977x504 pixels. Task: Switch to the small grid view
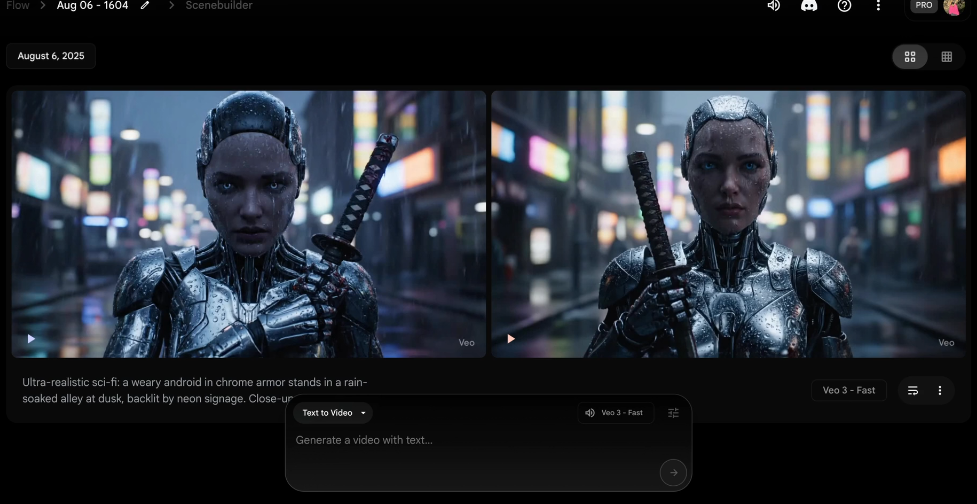pos(946,57)
